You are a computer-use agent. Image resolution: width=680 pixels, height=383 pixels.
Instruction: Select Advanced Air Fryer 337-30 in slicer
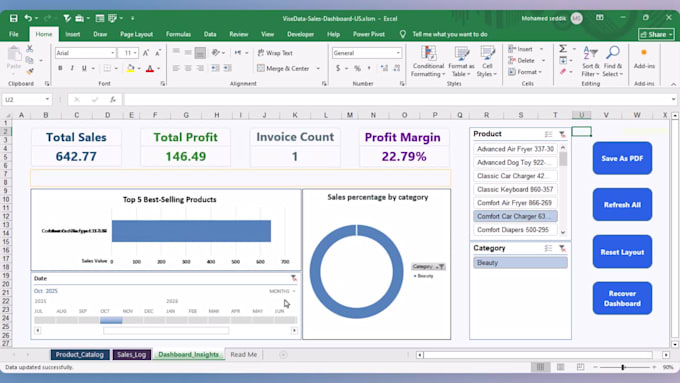pos(515,149)
